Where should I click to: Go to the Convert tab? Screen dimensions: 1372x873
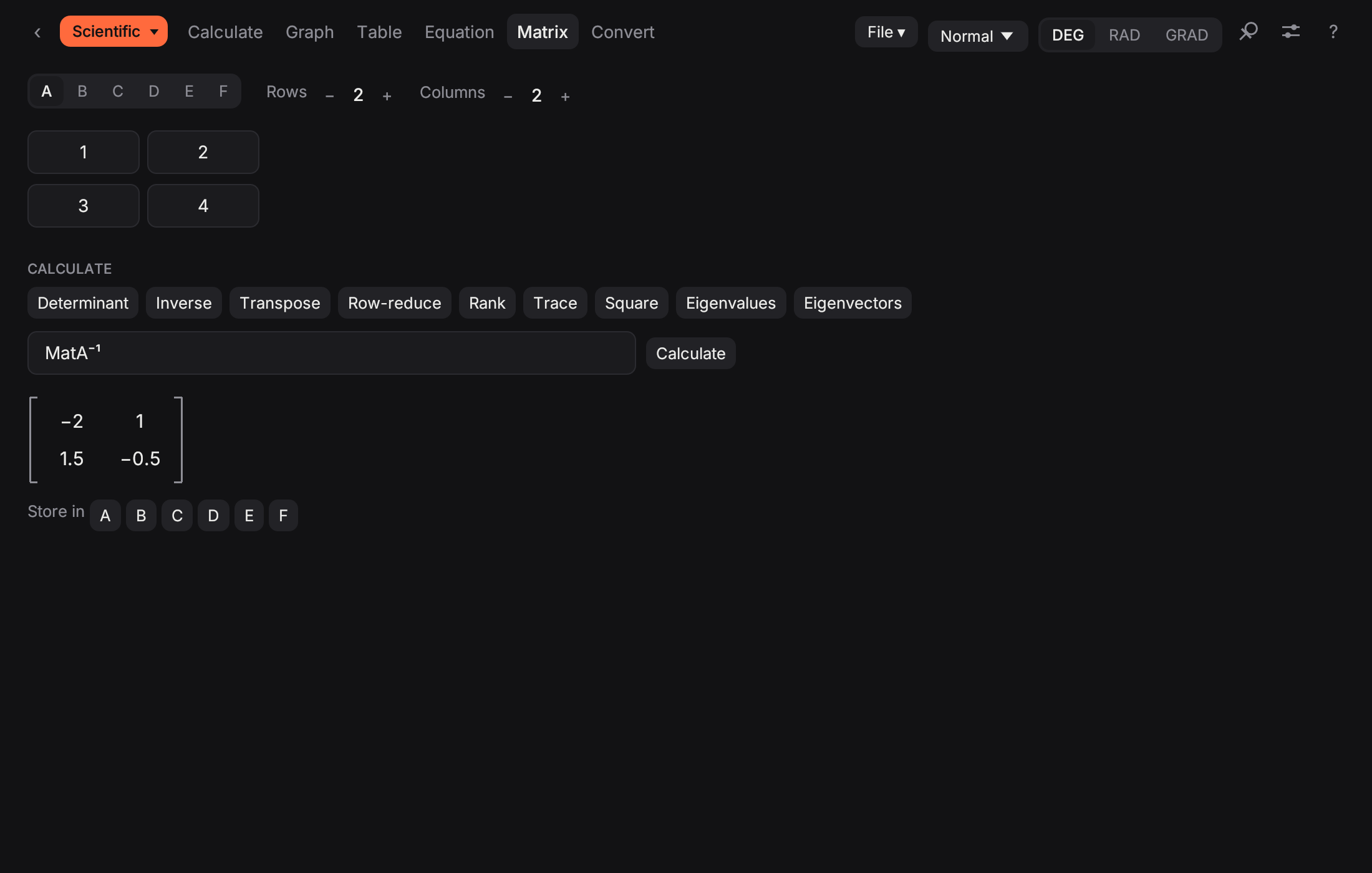pyautogui.click(x=622, y=32)
